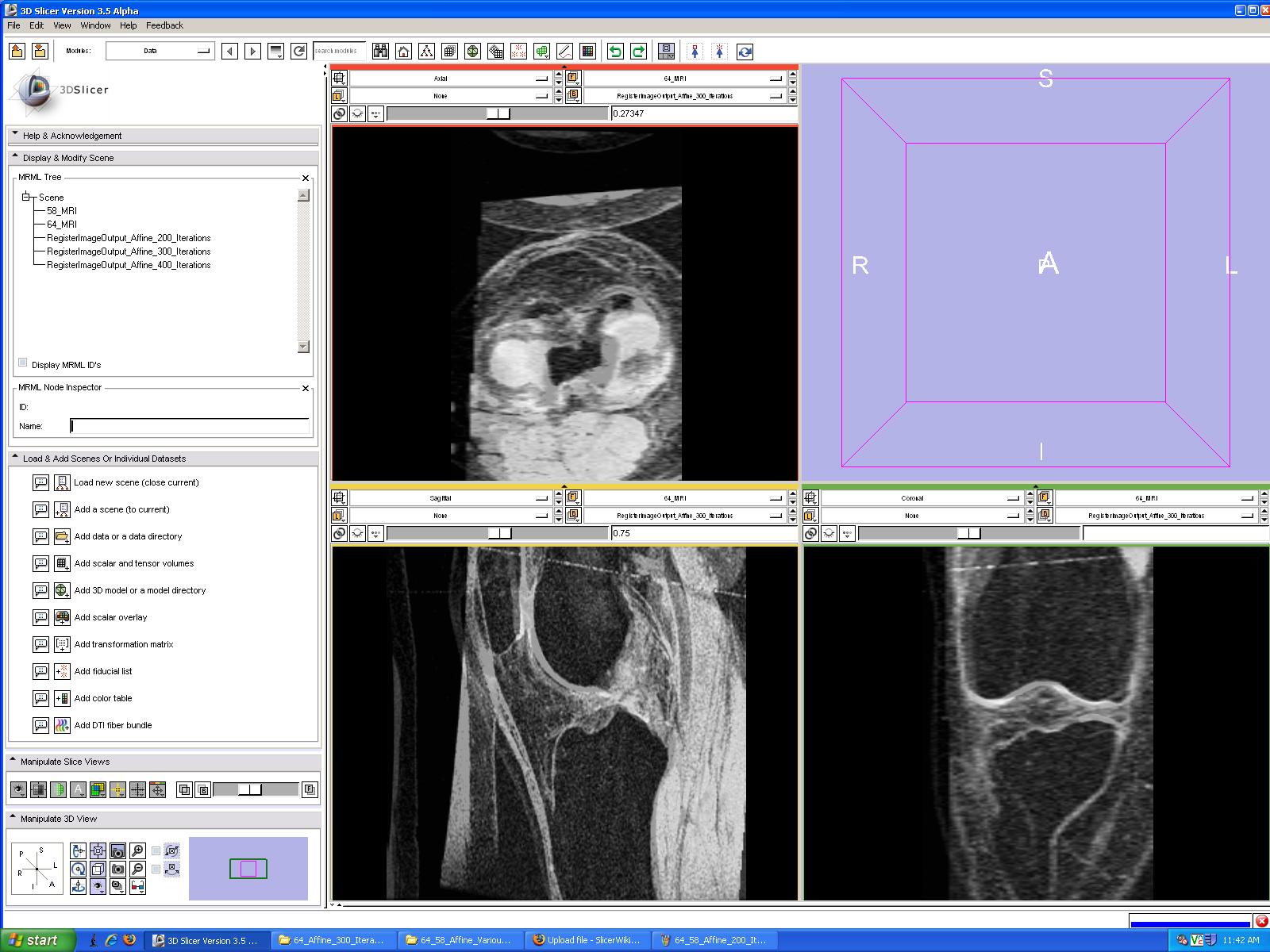
Task: Open Add fiducial list icon
Action: pyautogui.click(x=62, y=671)
